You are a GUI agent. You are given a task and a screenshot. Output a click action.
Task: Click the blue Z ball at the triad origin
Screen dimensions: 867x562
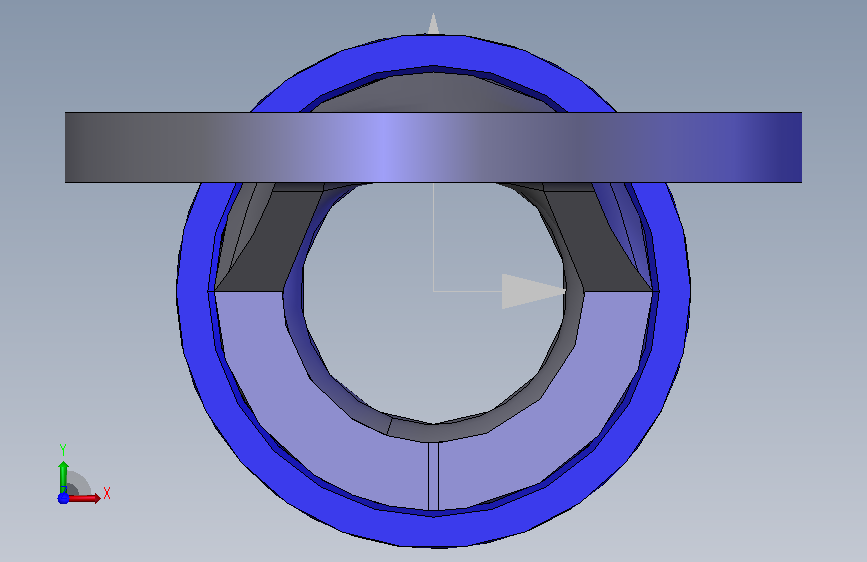[63, 498]
